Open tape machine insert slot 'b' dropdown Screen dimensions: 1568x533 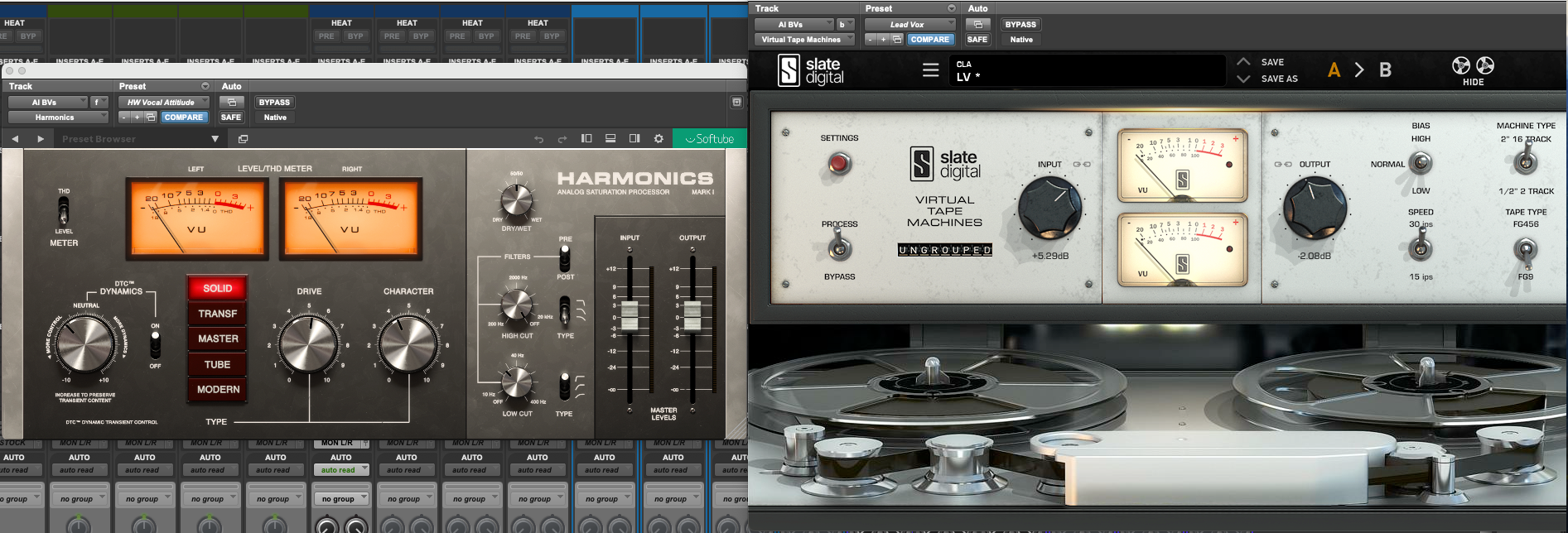(845, 25)
